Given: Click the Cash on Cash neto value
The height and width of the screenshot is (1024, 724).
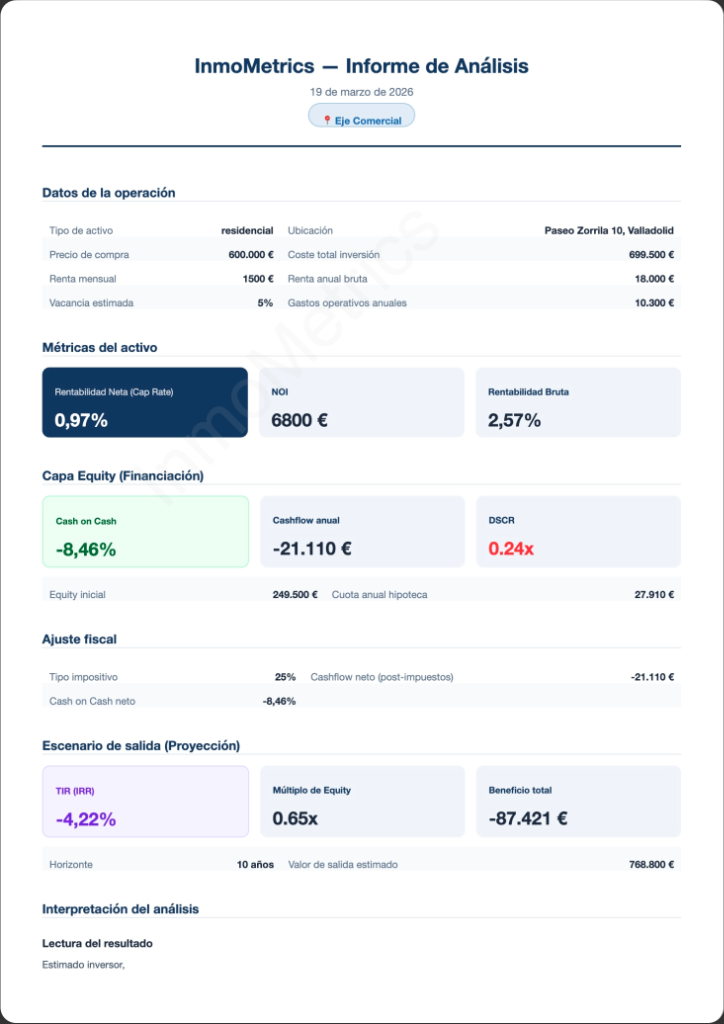Looking at the screenshot, I should tap(279, 701).
